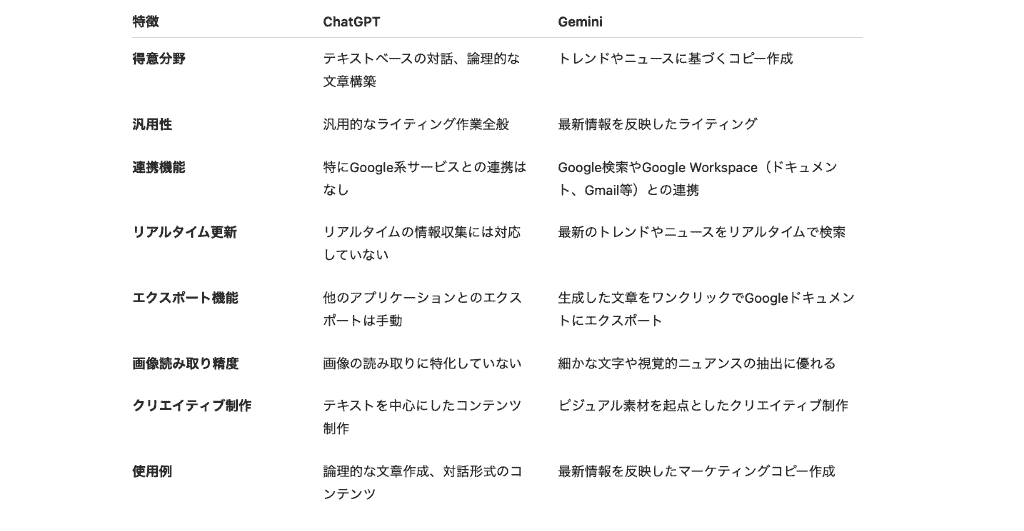Select the エクスポート機能 row label
1024x531 pixels.
pos(185,298)
